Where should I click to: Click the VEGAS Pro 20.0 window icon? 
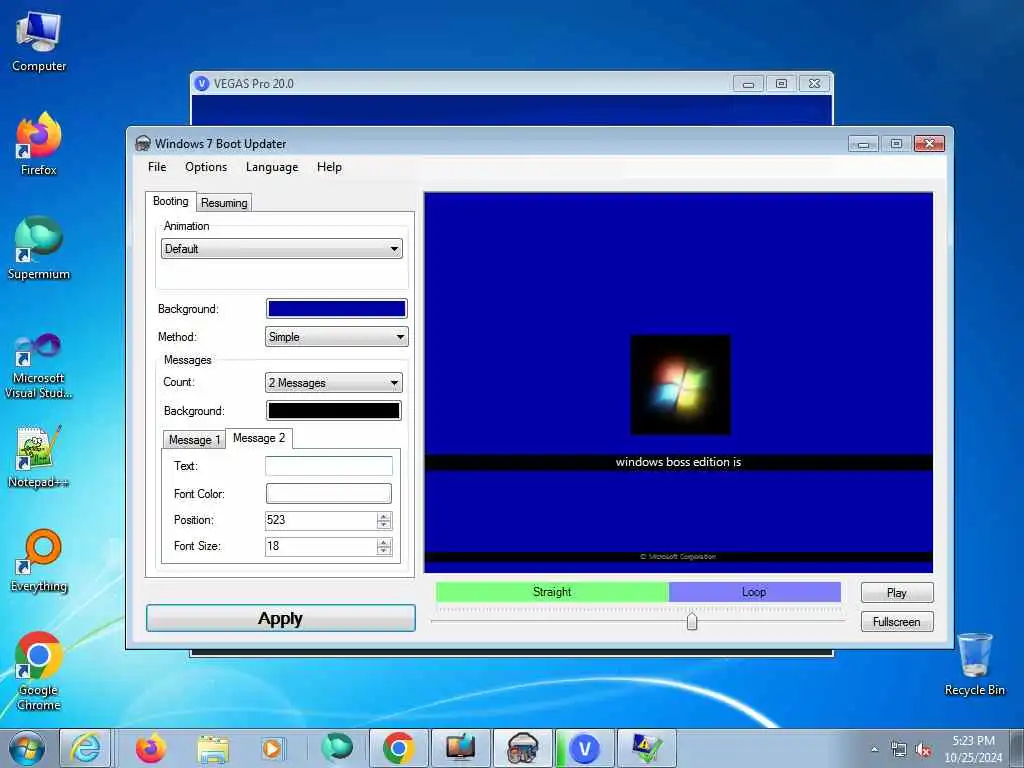(202, 84)
